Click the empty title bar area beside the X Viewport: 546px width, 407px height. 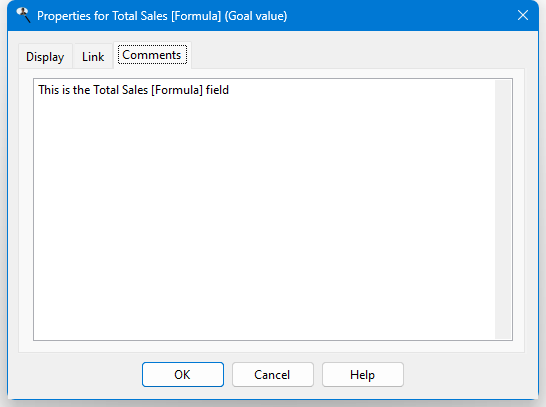pos(400,16)
